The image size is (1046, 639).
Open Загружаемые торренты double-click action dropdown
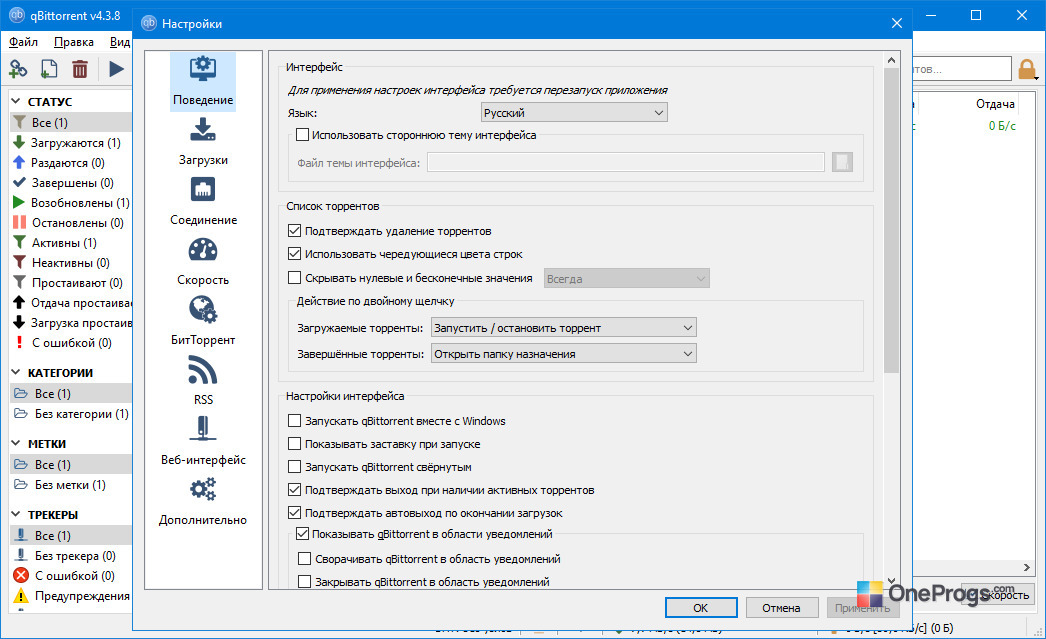[564, 328]
